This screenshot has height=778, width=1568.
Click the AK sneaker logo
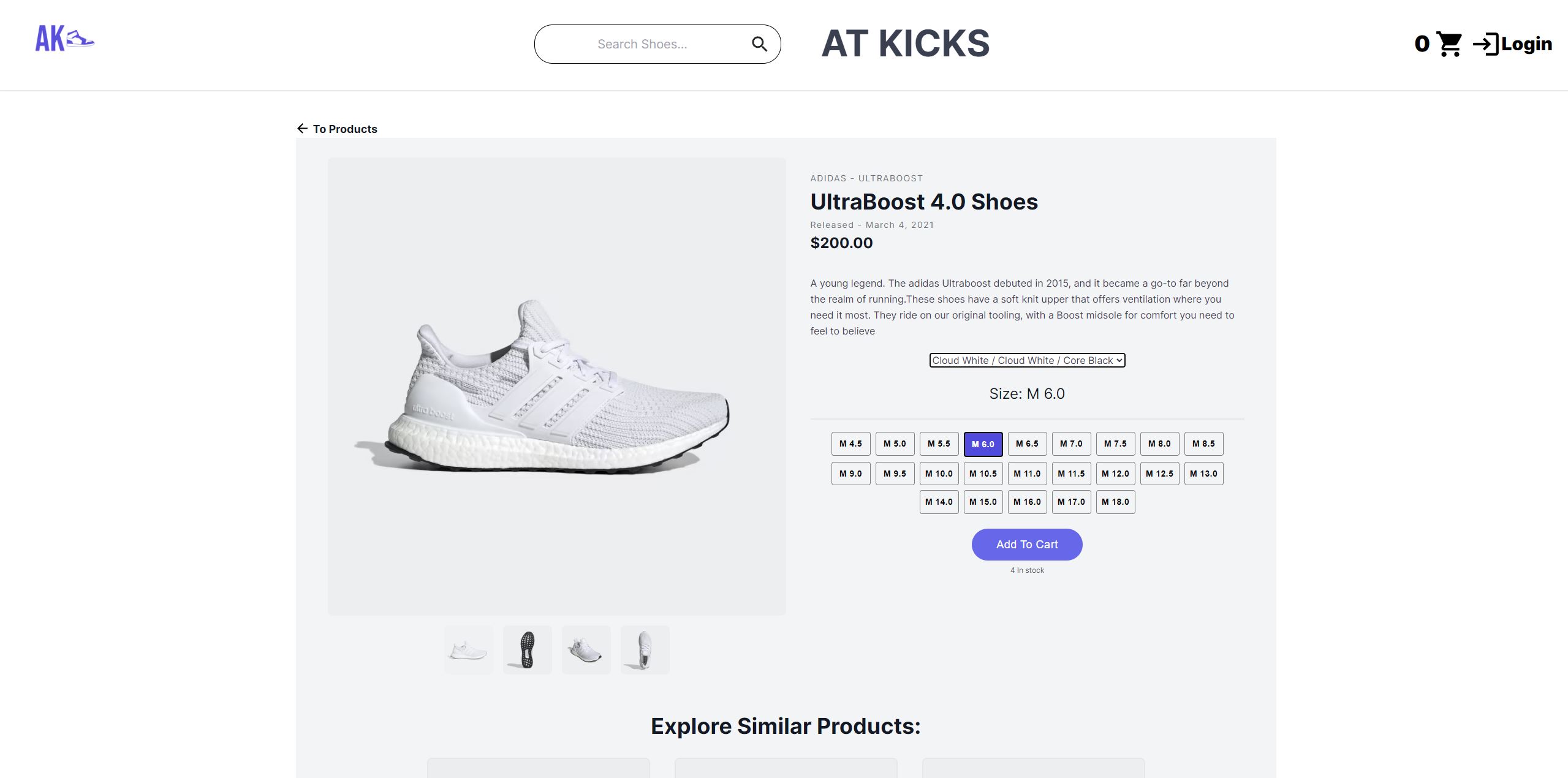[x=65, y=39]
